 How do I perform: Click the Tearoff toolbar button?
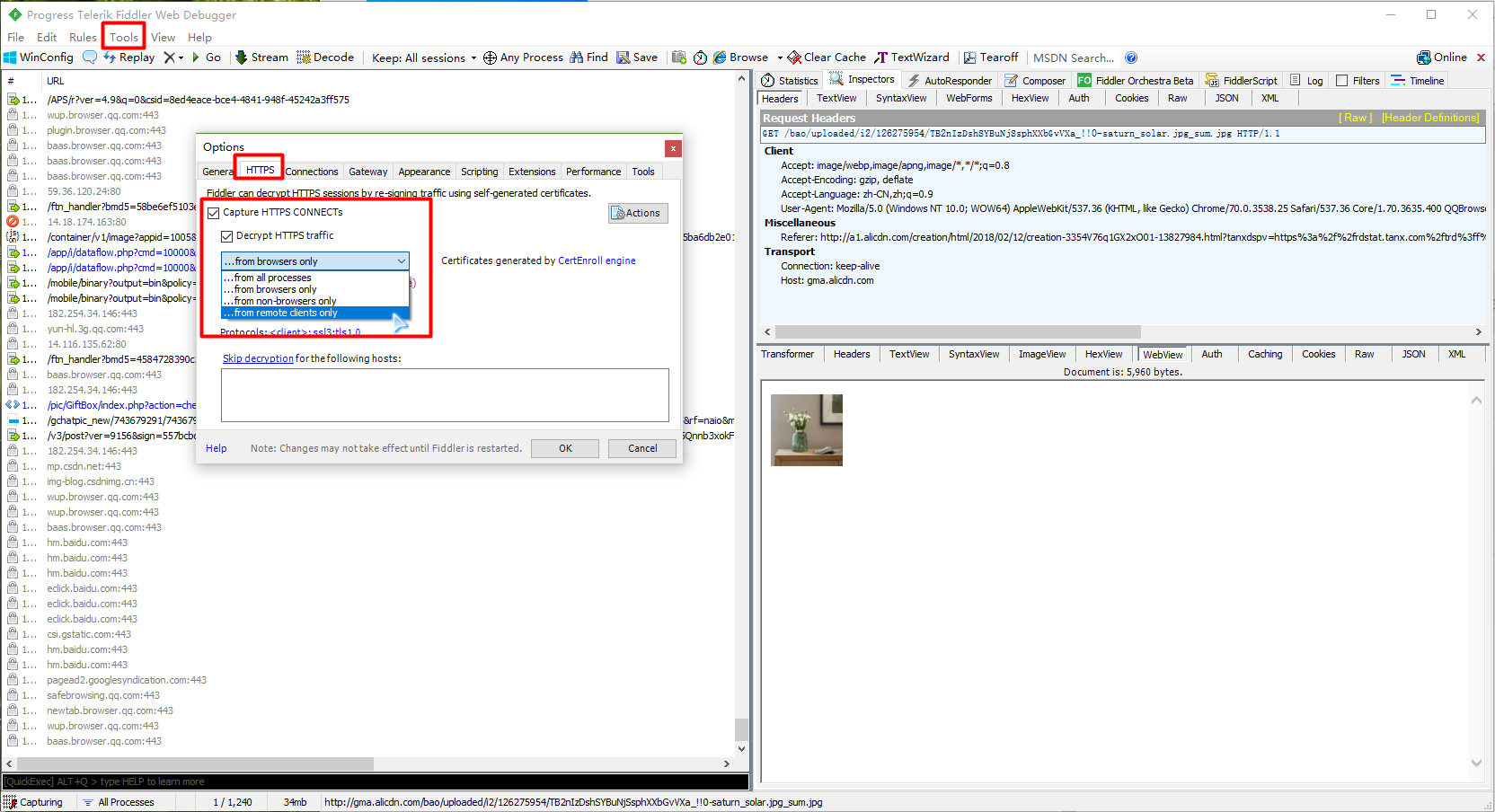pyautogui.click(x=991, y=57)
